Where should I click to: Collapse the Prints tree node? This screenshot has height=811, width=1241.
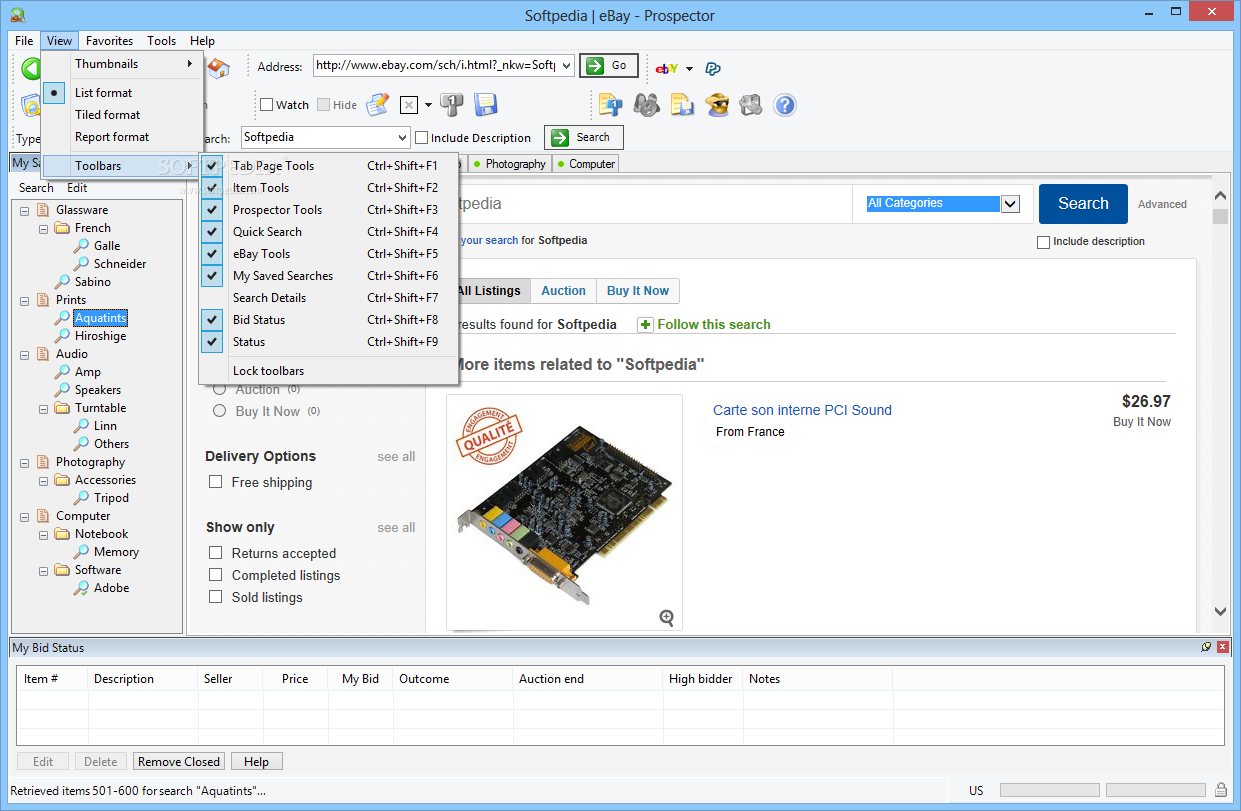click(25, 300)
